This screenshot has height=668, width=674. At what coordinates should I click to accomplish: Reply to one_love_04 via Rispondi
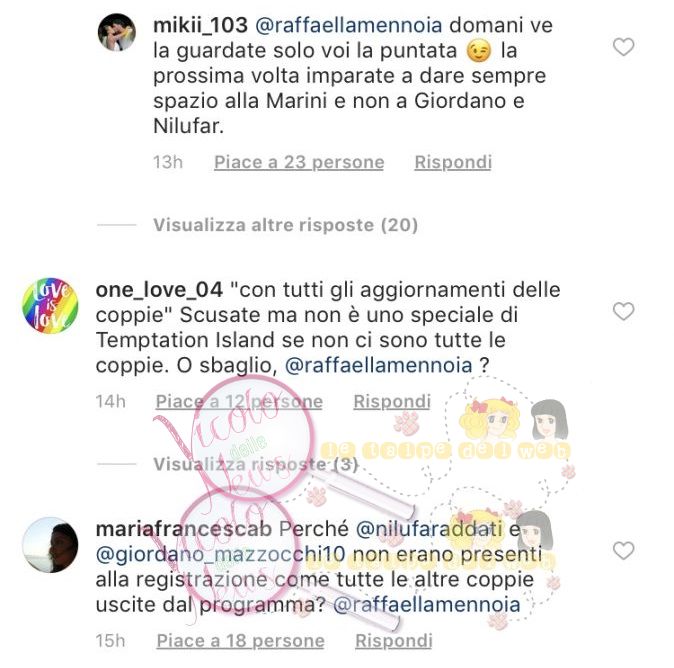tap(392, 401)
